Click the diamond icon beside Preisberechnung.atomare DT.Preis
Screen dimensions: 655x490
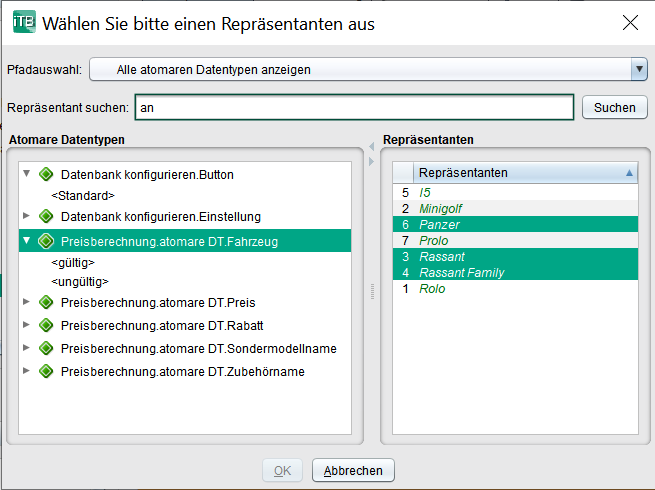(46, 302)
